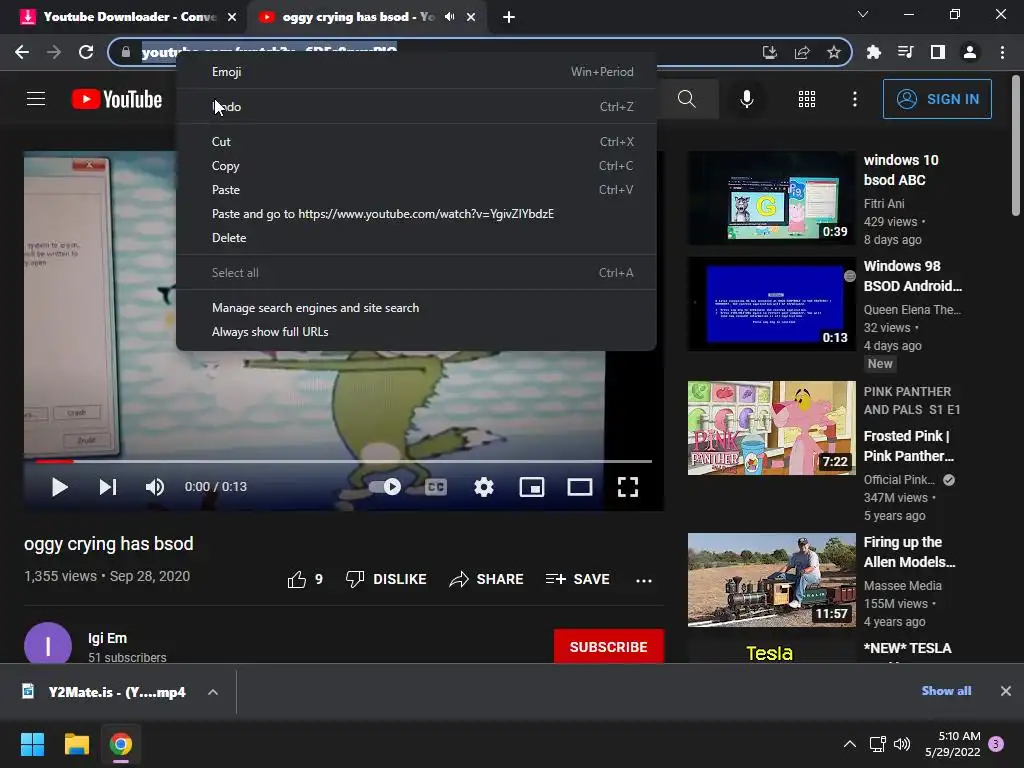Click the YouTube search magnifier button
The width and height of the screenshot is (1024, 768).
686,99
